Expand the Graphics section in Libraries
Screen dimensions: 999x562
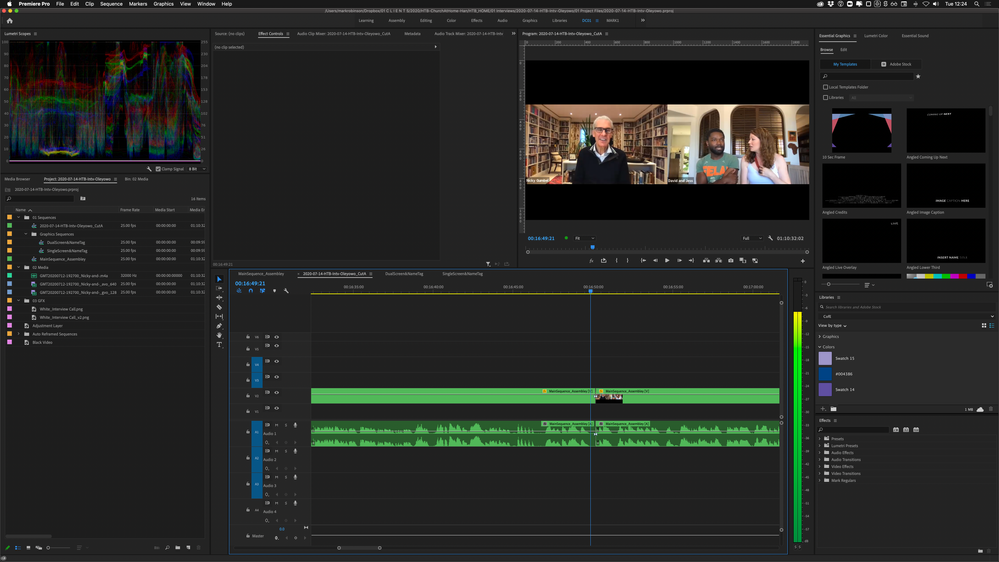(820, 336)
